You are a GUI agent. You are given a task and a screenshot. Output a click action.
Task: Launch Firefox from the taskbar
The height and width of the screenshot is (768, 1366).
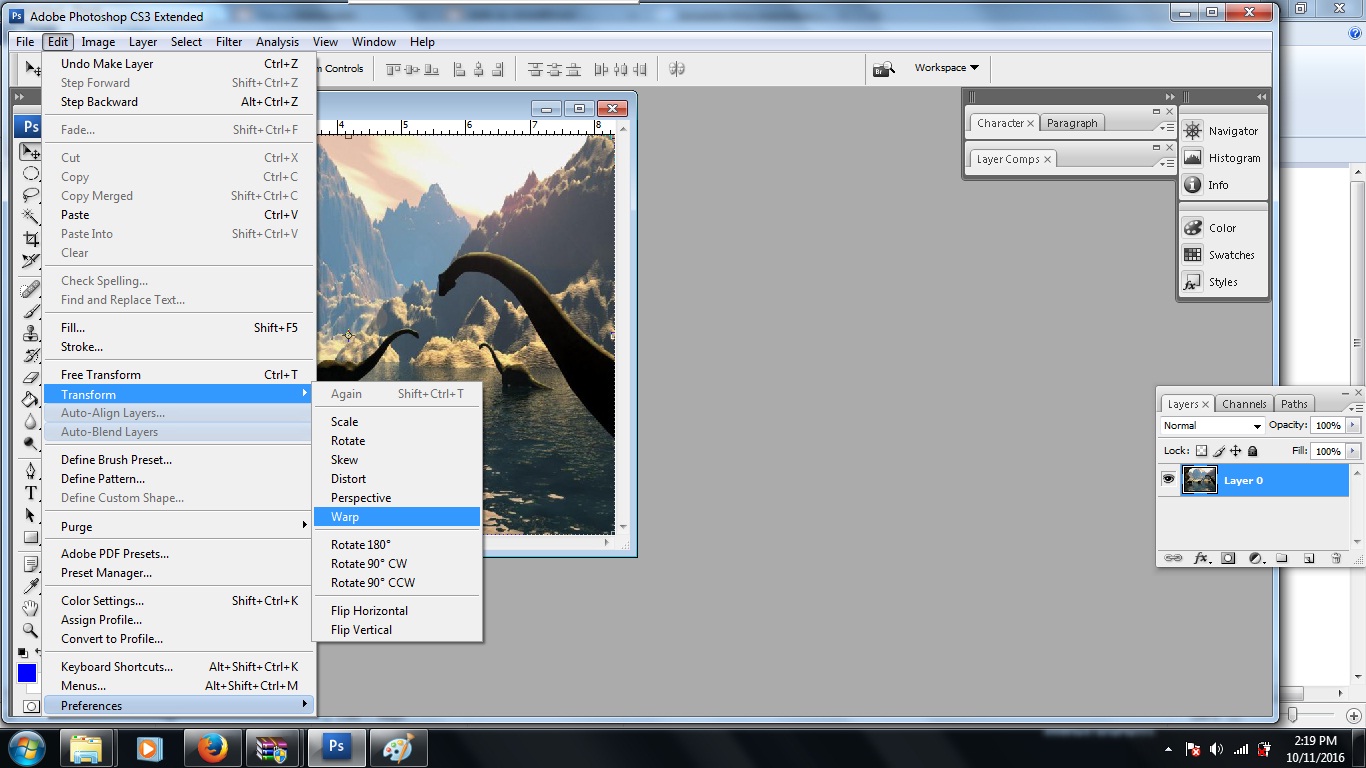tap(212, 747)
